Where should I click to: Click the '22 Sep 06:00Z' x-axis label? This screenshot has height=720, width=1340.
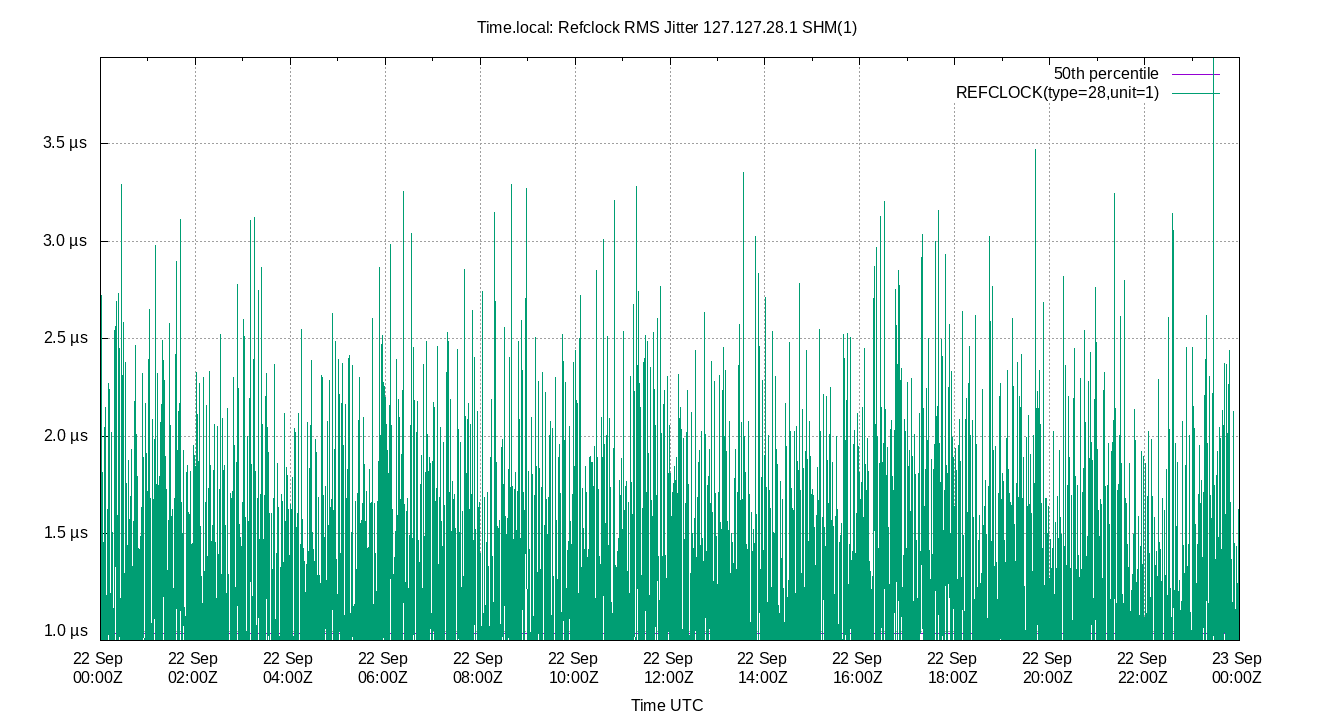click(x=383, y=668)
